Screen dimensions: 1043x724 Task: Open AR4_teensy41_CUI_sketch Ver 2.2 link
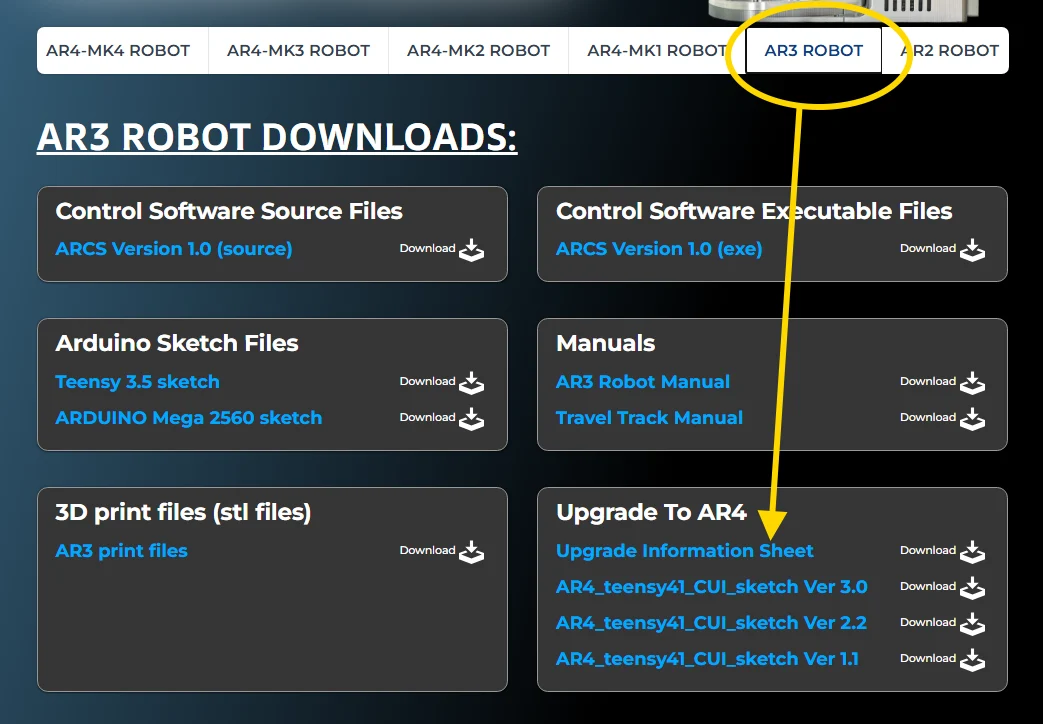click(x=711, y=623)
